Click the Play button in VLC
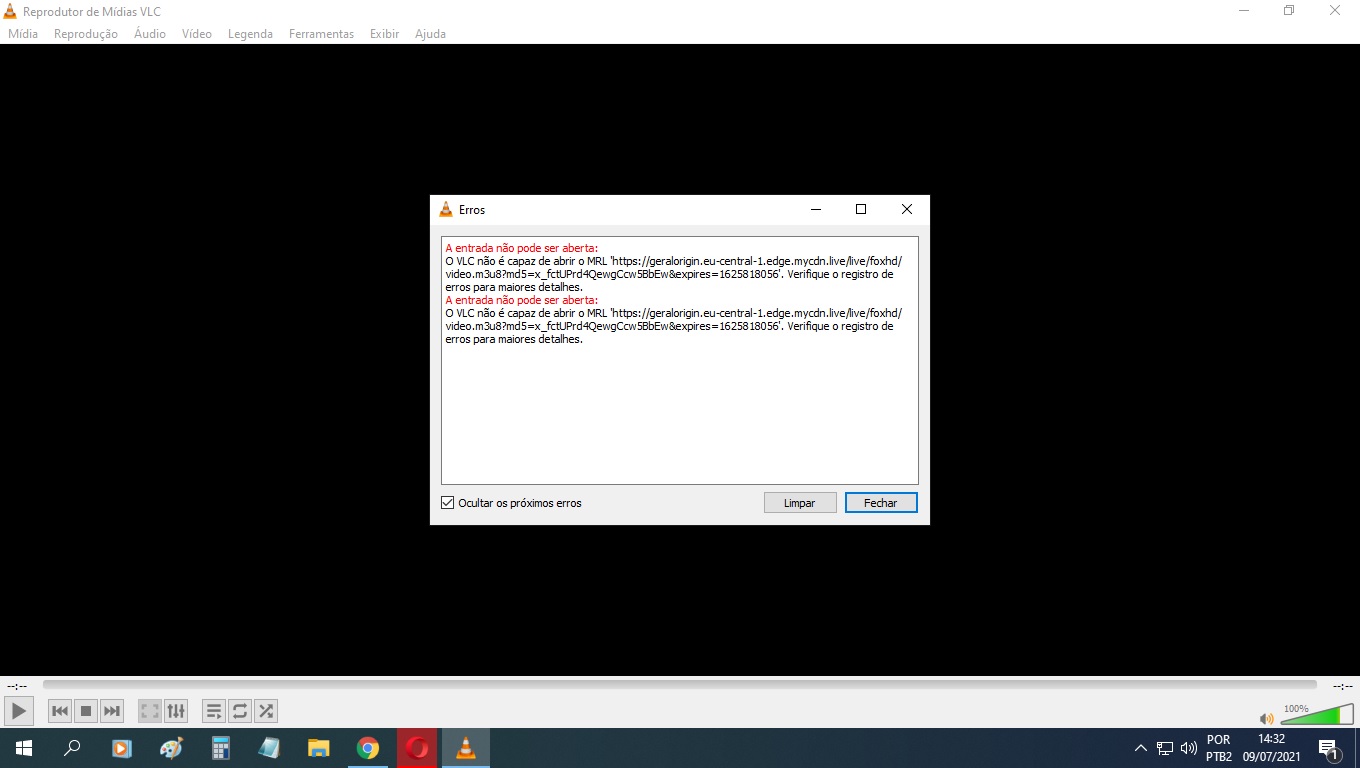 point(19,711)
